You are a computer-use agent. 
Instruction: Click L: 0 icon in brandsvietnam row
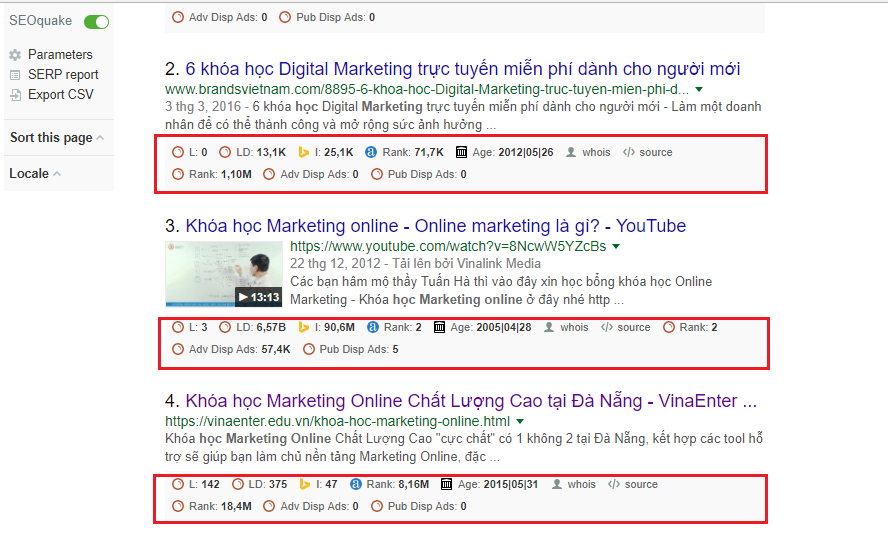pos(178,152)
